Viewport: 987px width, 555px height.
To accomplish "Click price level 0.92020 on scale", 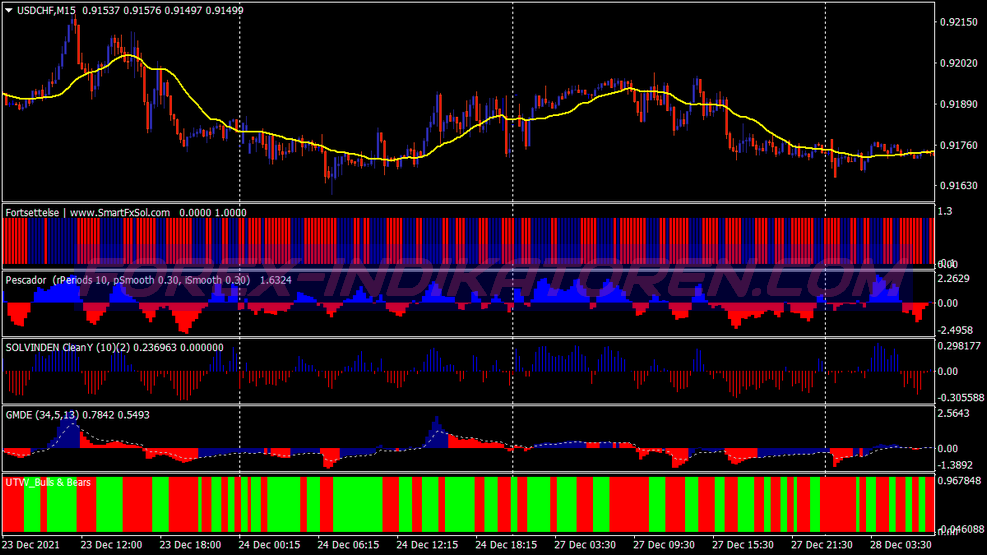I will click(959, 63).
